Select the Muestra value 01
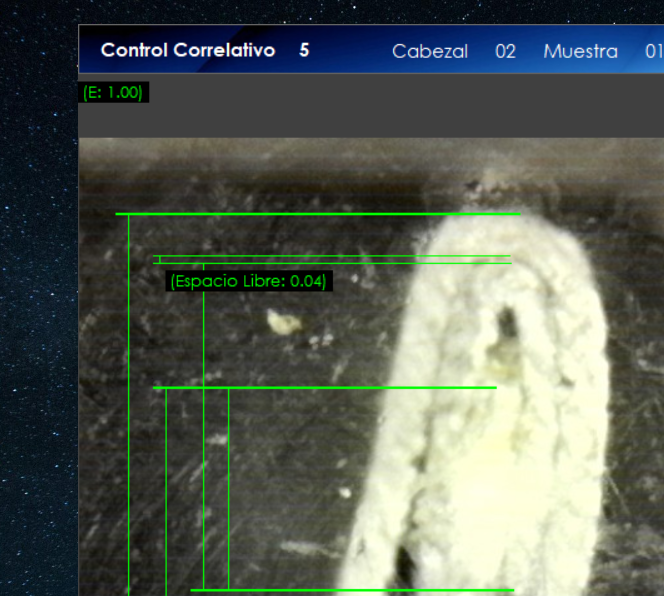664x596 pixels. (x=652, y=51)
